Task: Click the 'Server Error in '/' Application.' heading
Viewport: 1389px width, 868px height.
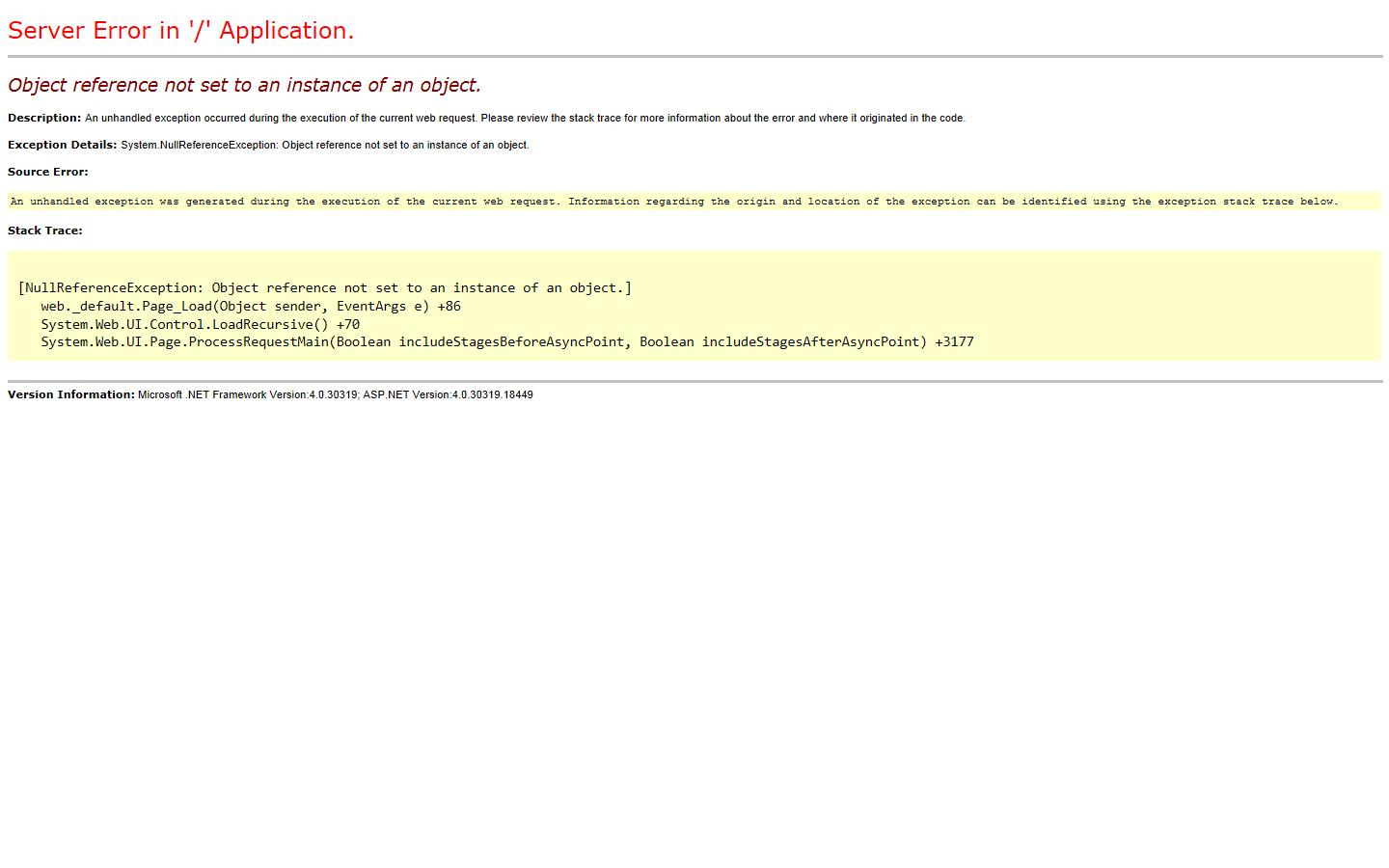Action: (x=180, y=31)
